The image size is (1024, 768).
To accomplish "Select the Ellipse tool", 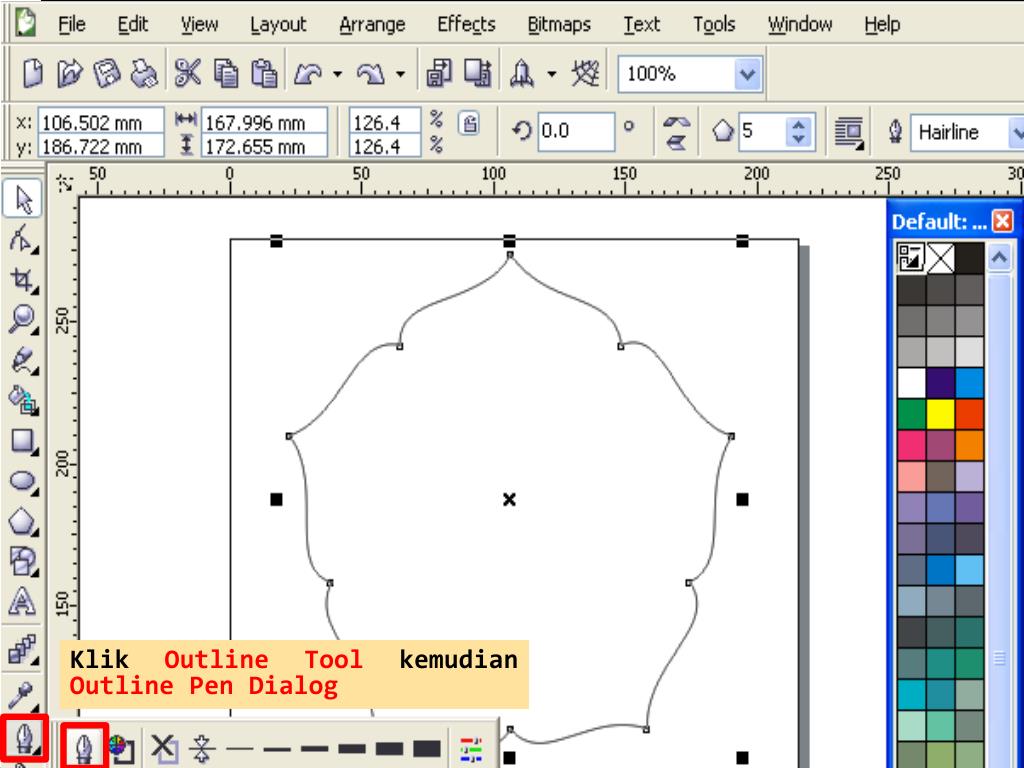I will point(23,481).
